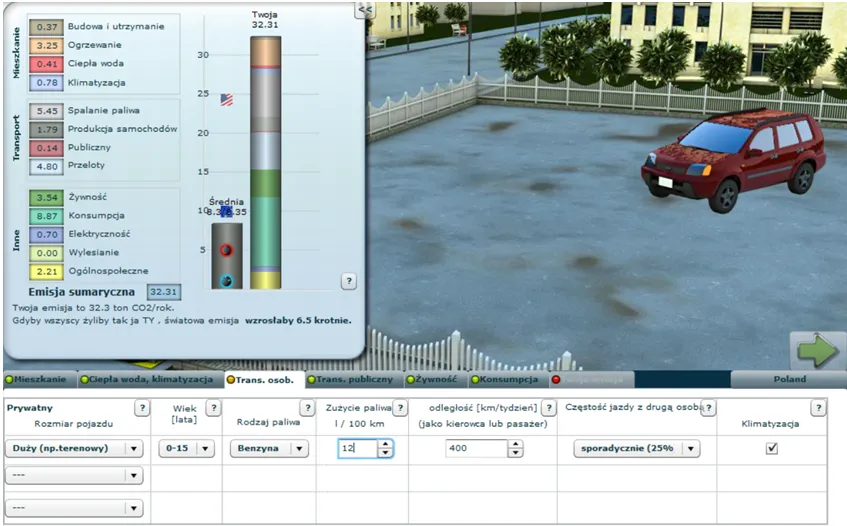Open the 'sporadycznie (25%' frequency dropdown
Image resolution: width=847 pixels, height=526 pixels.
(636, 448)
